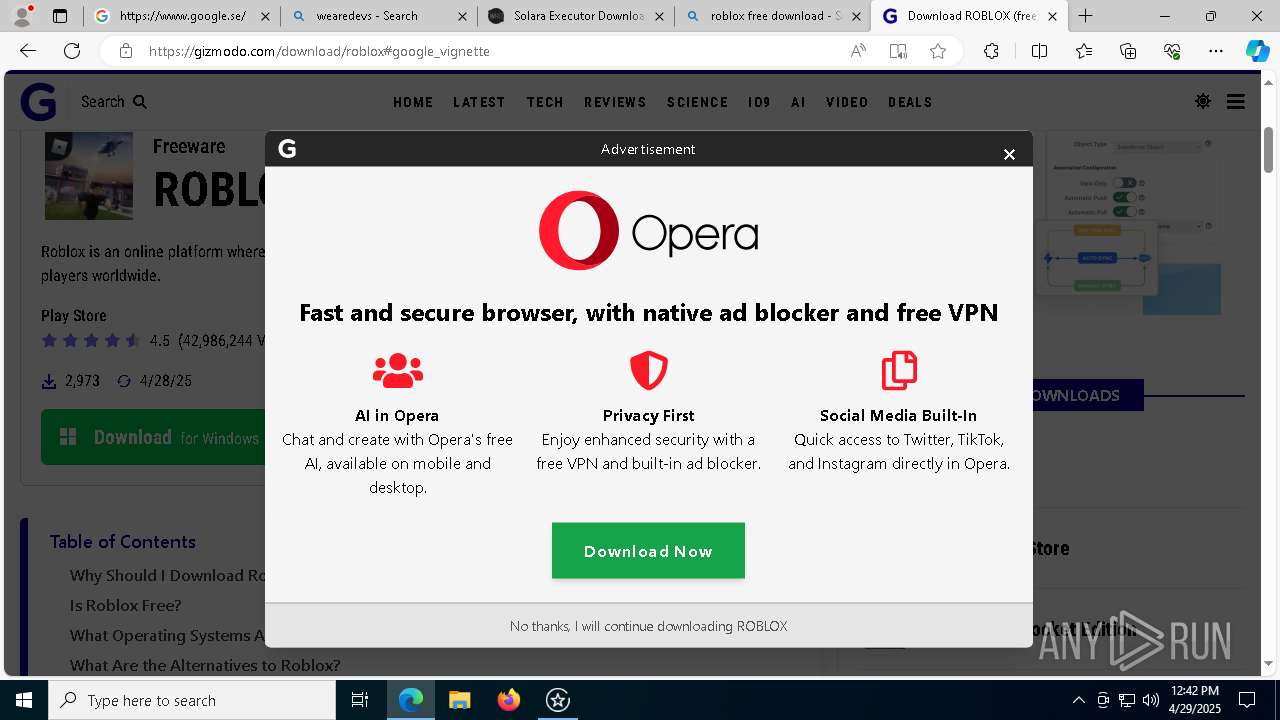Screen dimensions: 1280x720
Task: Open the LATEST nav item
Action: [479, 102]
